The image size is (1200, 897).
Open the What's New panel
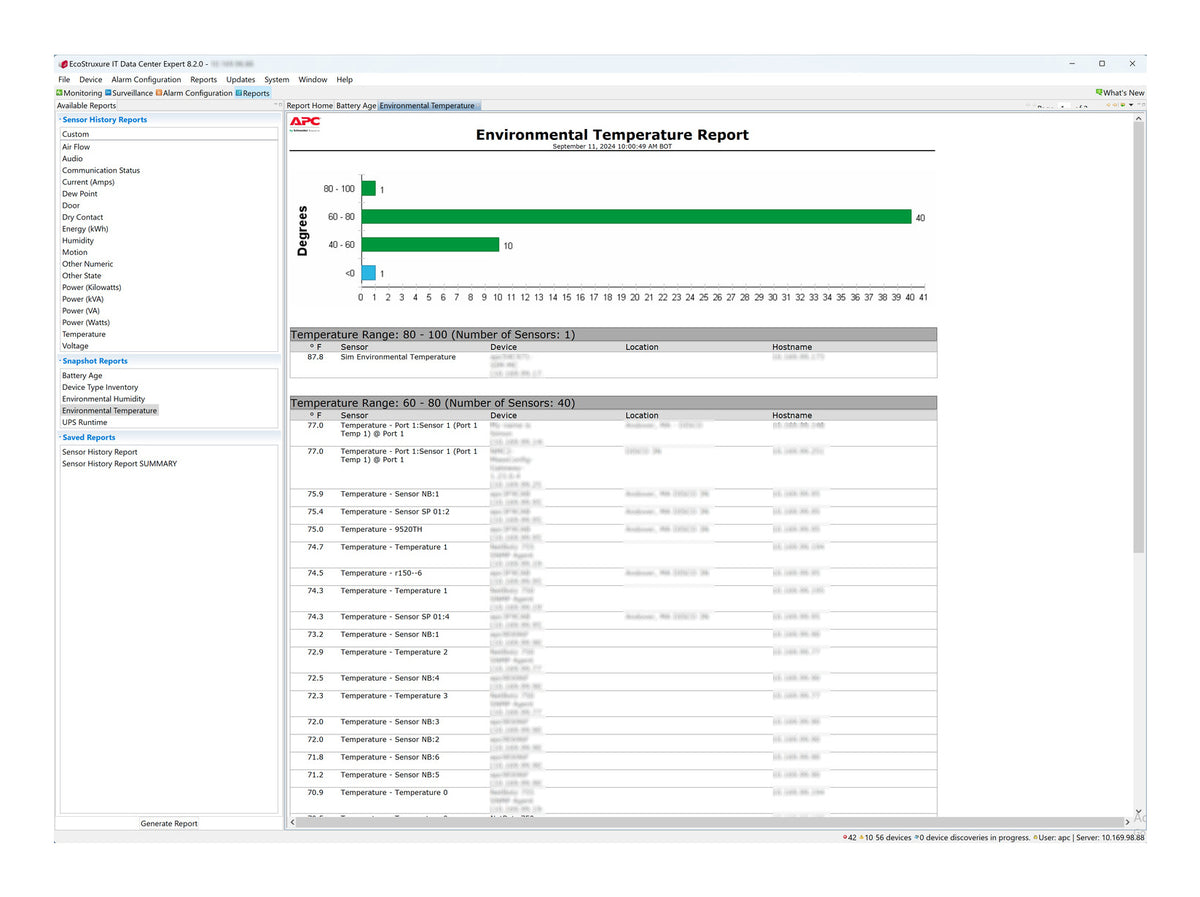click(1120, 93)
